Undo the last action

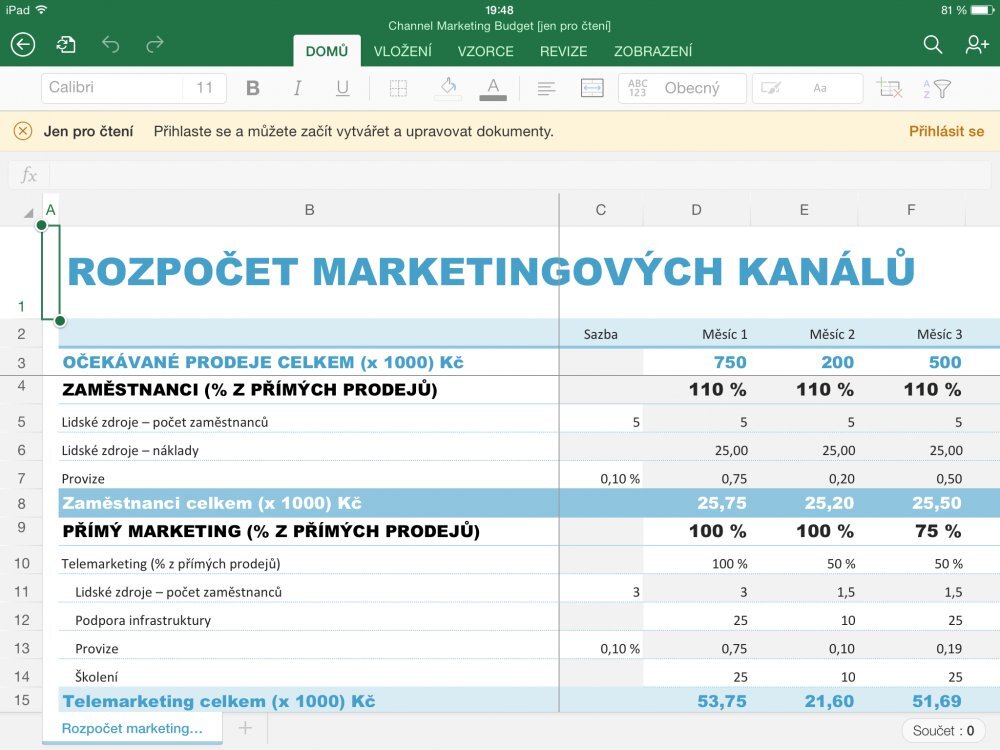coord(110,44)
